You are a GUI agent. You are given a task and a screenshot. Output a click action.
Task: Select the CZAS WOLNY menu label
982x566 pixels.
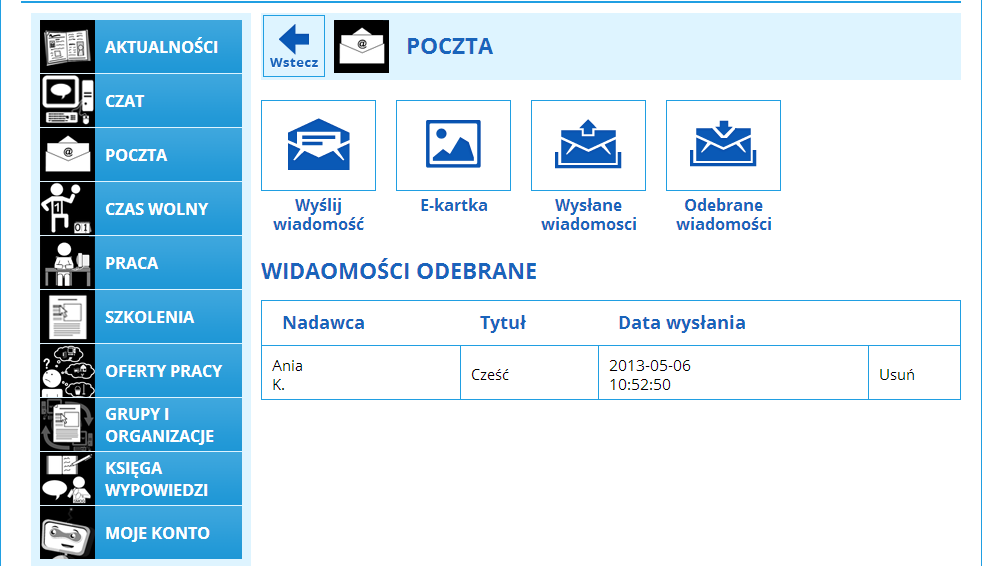[157, 208]
